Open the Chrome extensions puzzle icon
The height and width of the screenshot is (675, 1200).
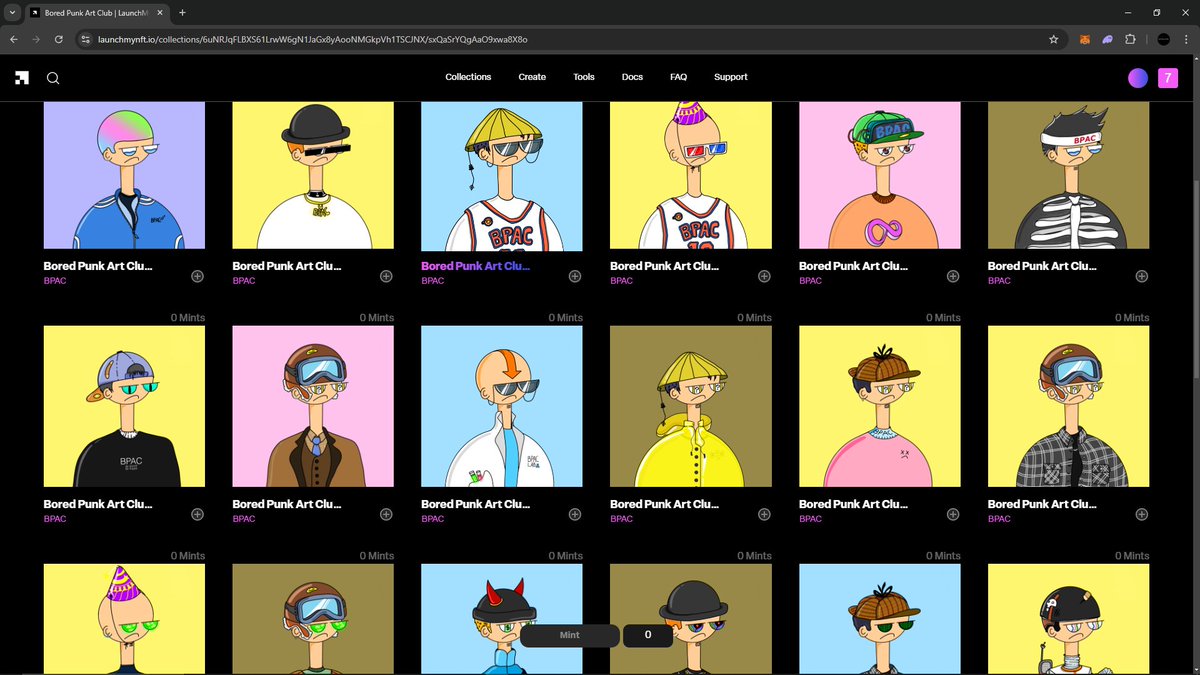pyautogui.click(x=1131, y=39)
